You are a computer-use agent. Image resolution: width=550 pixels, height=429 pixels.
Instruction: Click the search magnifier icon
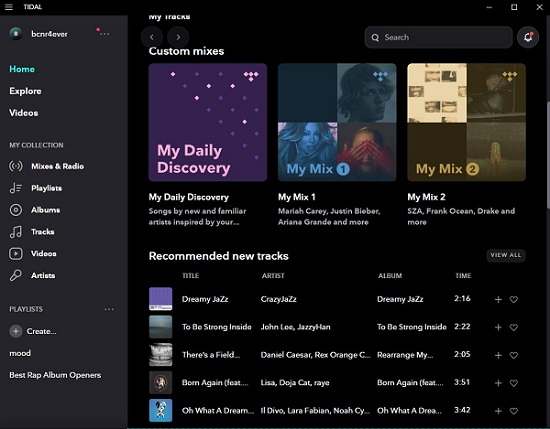coord(375,38)
